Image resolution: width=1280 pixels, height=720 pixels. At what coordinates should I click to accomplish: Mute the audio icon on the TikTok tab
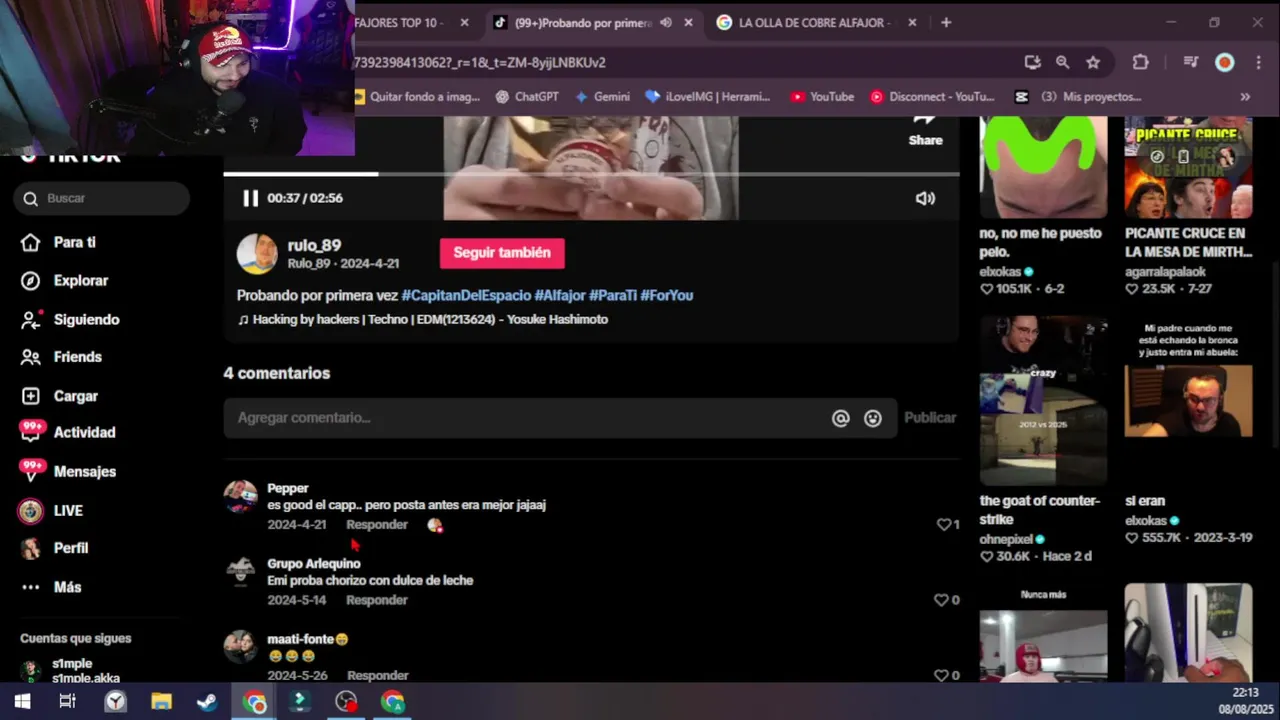(x=666, y=22)
